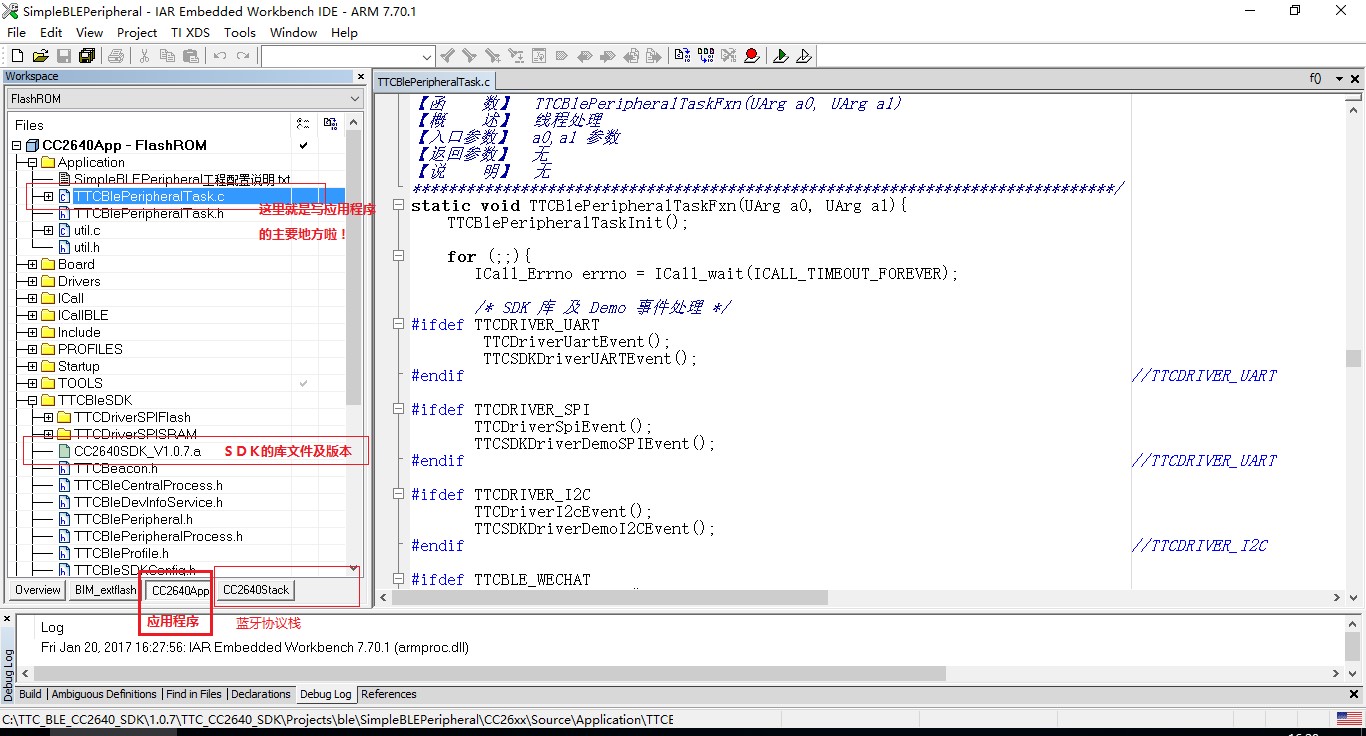
Task: Click the Find Next toolbar icon
Action: coord(469,56)
